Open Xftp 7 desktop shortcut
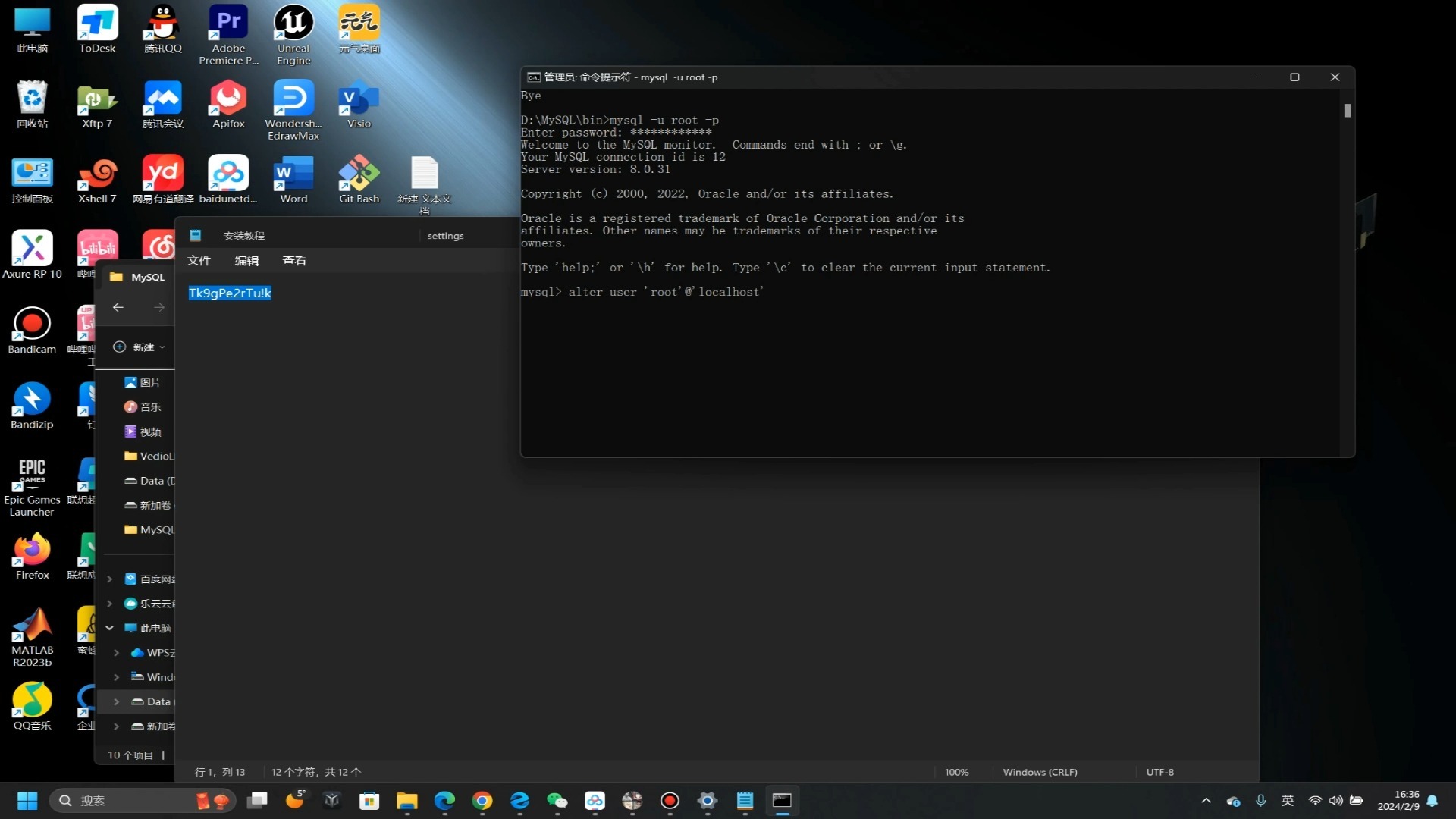This screenshot has height=819, width=1456. (97, 105)
